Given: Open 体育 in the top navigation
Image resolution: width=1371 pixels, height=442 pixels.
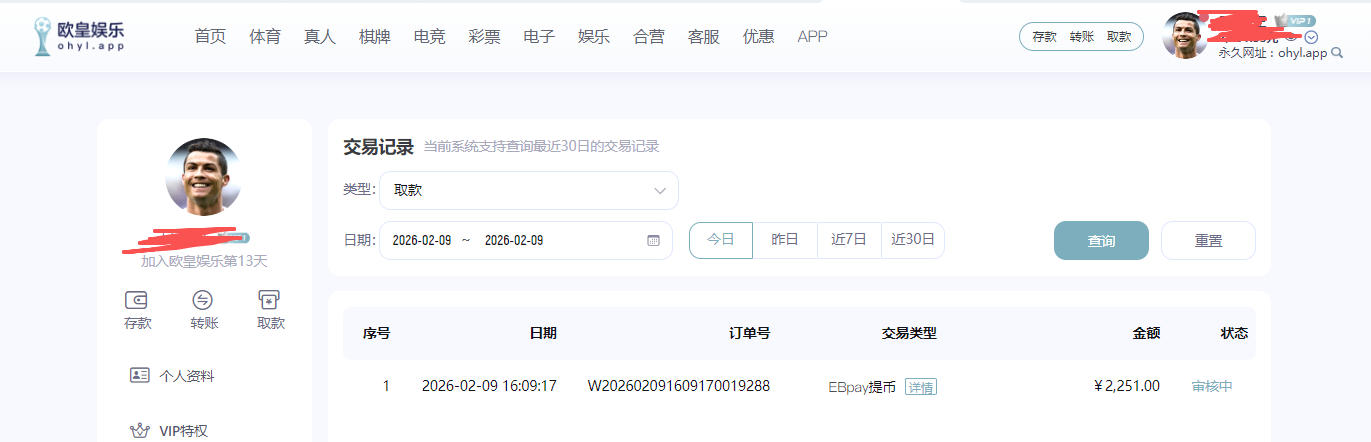Looking at the screenshot, I should (265, 37).
